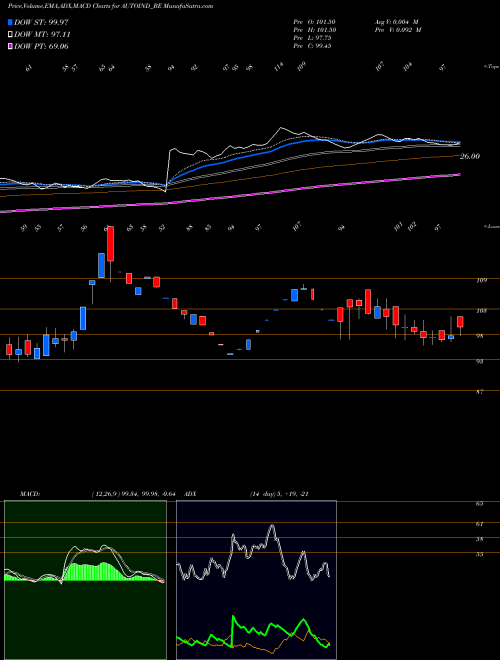Select the 'DOW ST: 99.97' legend text

point(41,22)
